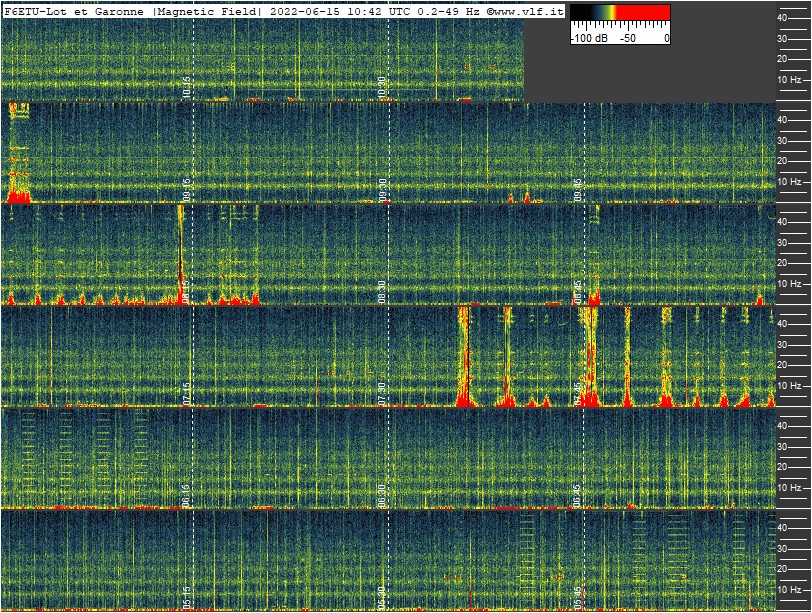Select the 10:15 time marker
812x613 pixels.
(187, 88)
